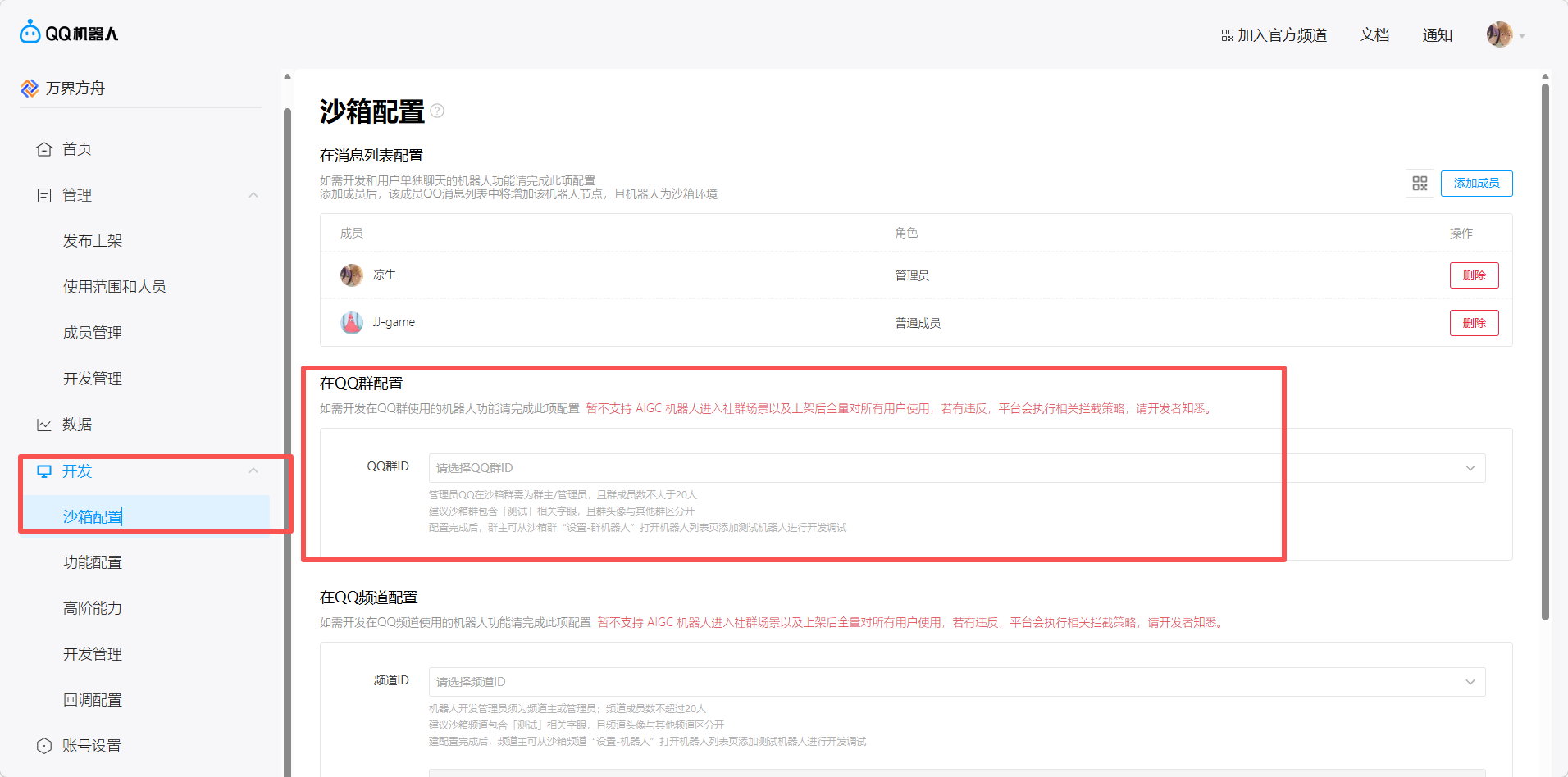1568x777 pixels.
Task: Click 凉生's member avatar
Action: (x=352, y=275)
